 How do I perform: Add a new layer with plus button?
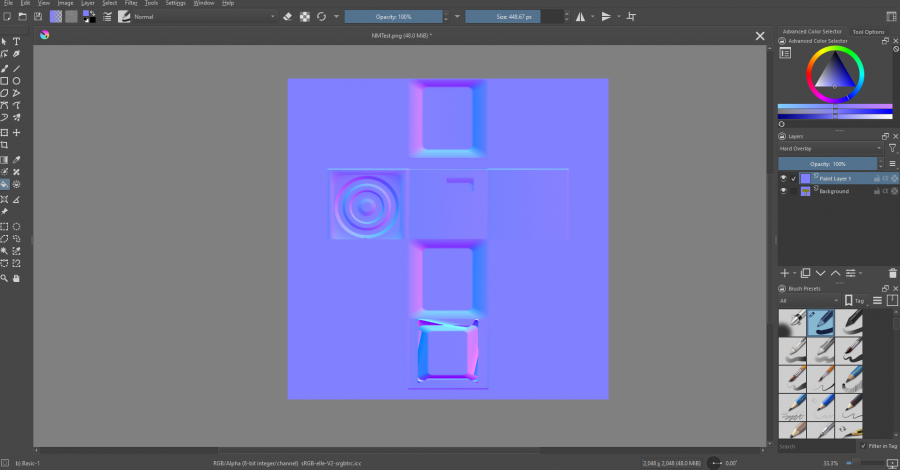click(784, 272)
